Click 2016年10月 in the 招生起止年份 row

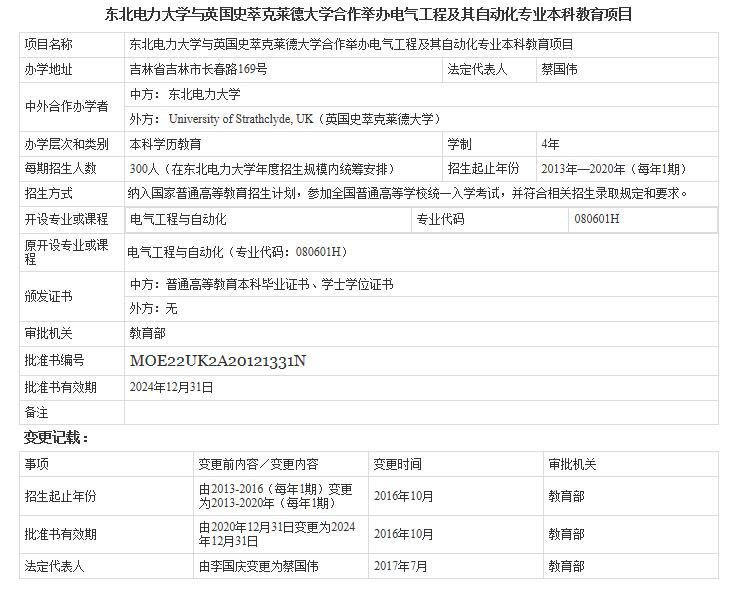[x=404, y=496]
